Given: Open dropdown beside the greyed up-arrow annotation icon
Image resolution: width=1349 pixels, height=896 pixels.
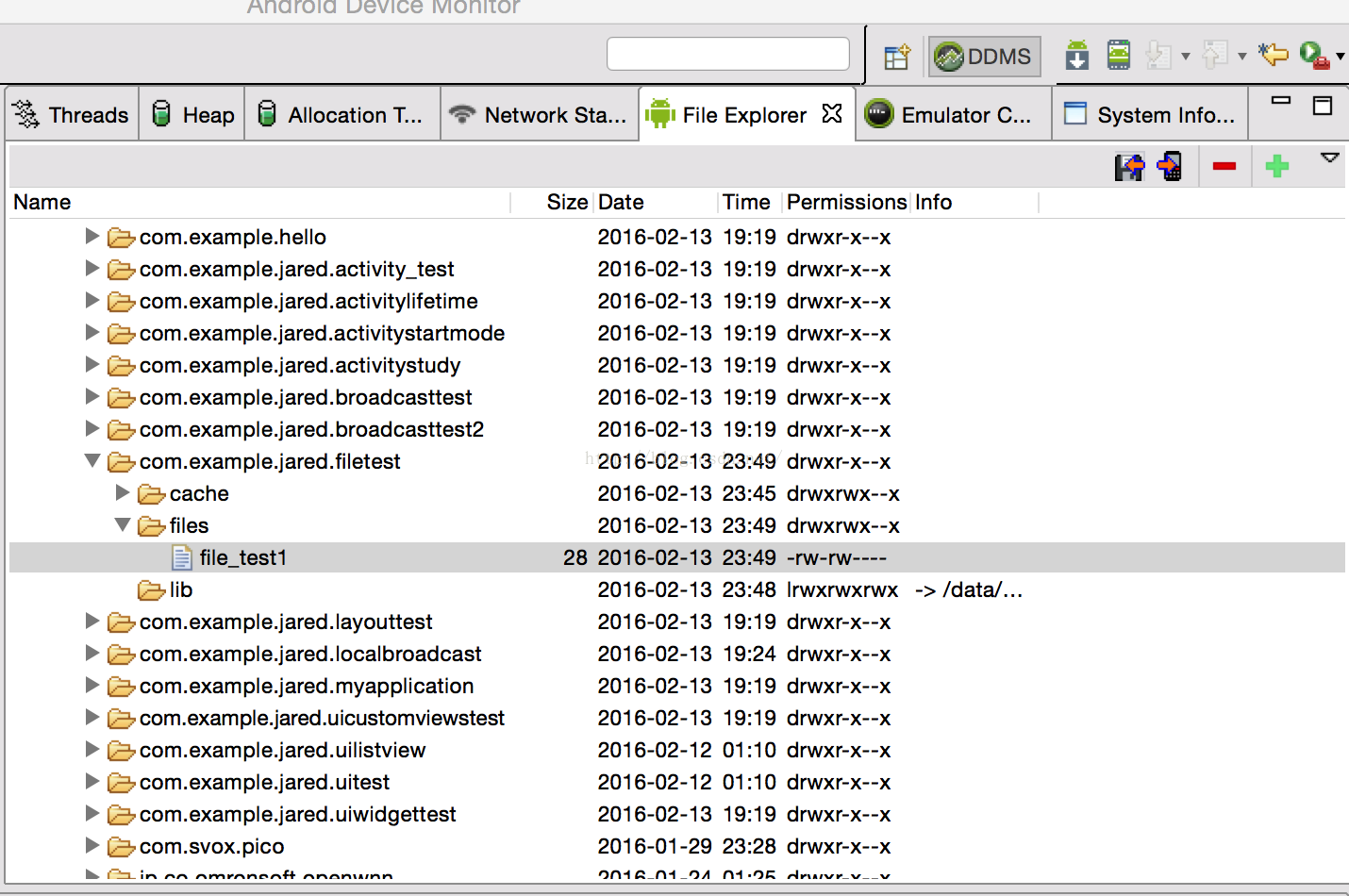Looking at the screenshot, I should pos(1242,57).
